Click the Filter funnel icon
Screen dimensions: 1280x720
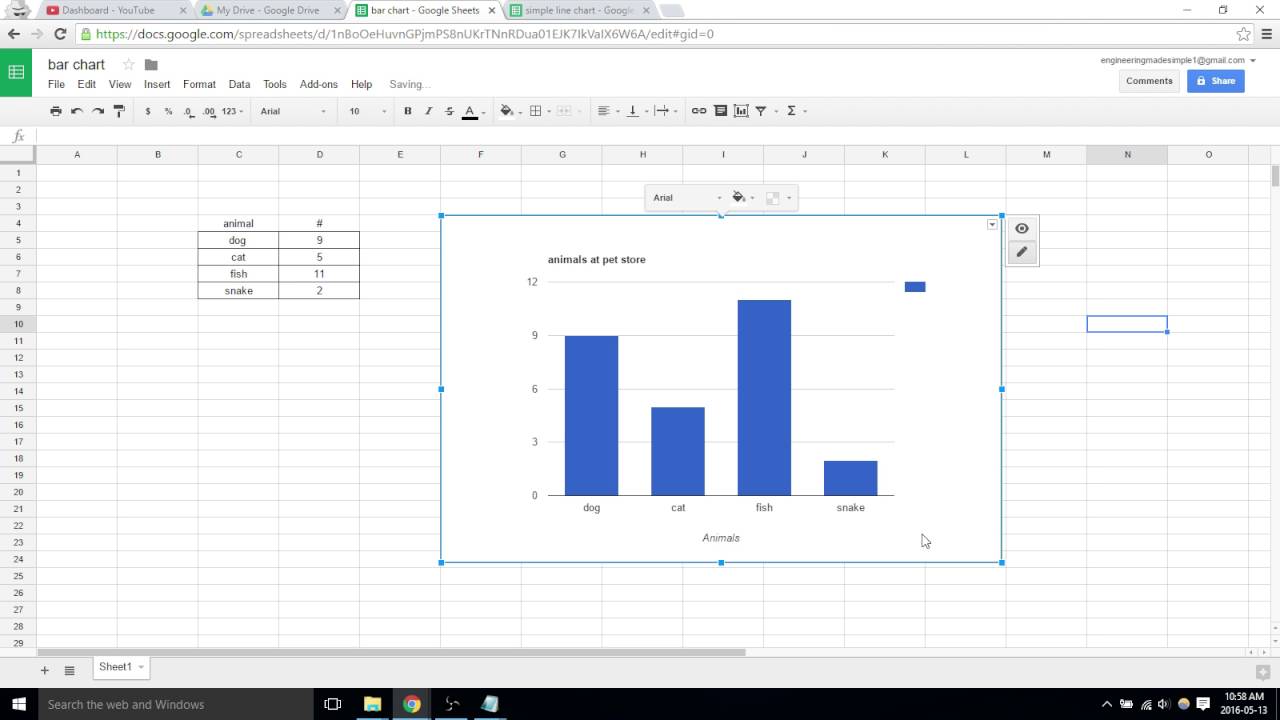coord(761,111)
